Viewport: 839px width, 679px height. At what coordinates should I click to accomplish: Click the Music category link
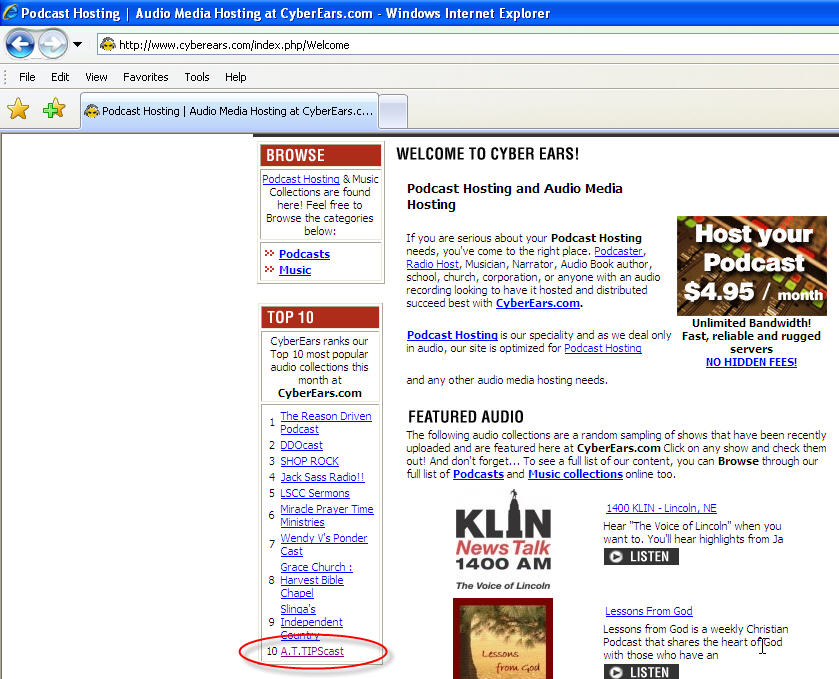(295, 270)
